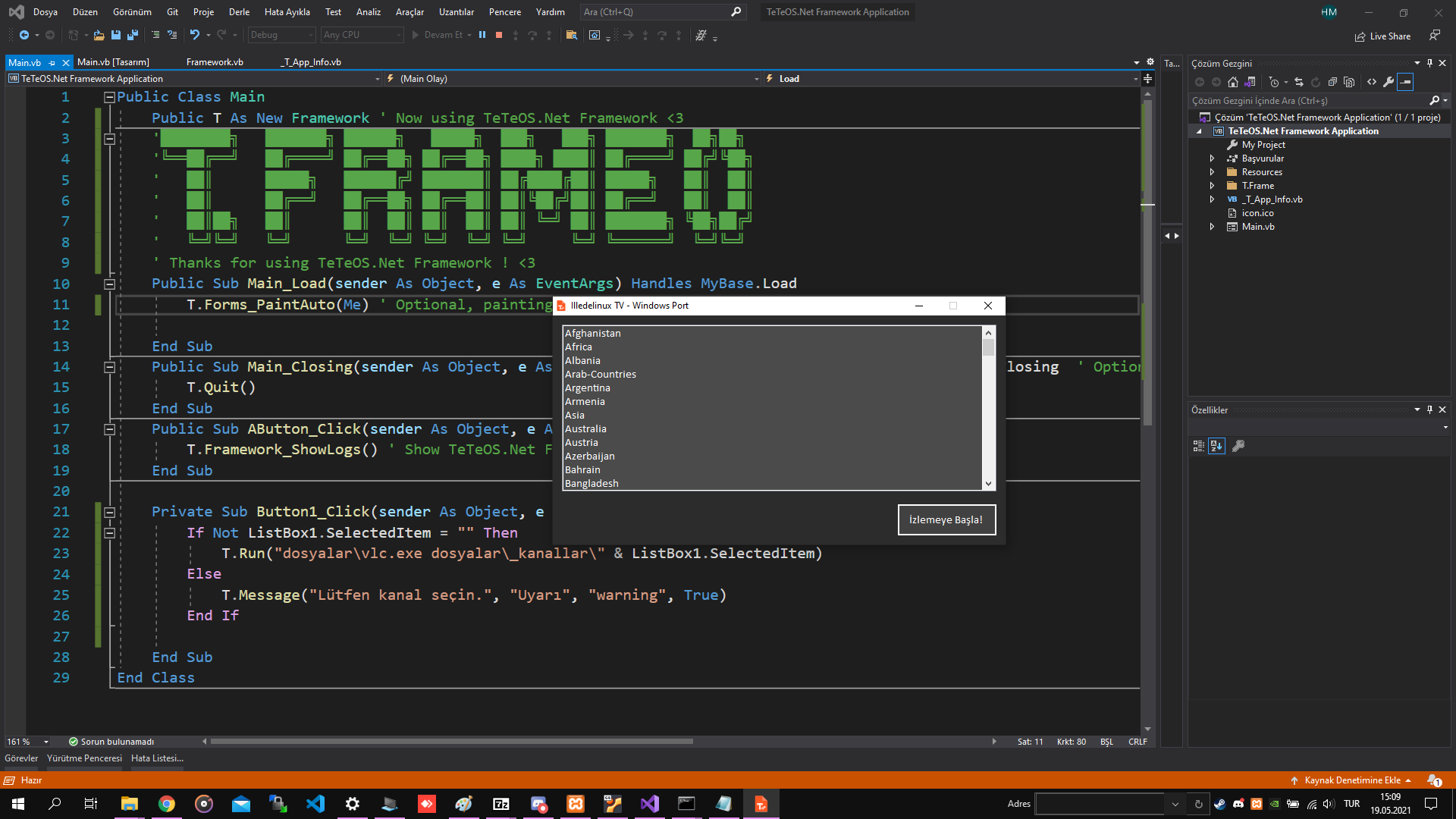Open Visual Studio Code from the taskbar
Viewport: 1456px width, 819px height.
(x=315, y=804)
